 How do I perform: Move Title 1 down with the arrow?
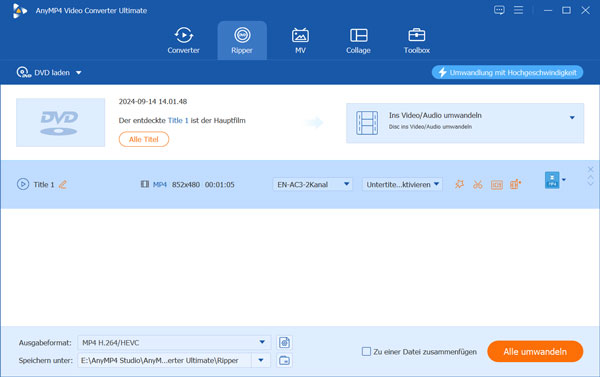tap(590, 183)
